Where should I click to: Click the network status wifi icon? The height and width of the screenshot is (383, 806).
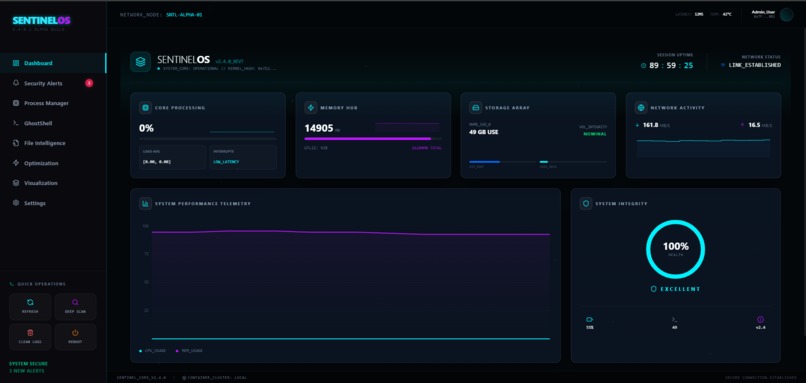pos(723,65)
